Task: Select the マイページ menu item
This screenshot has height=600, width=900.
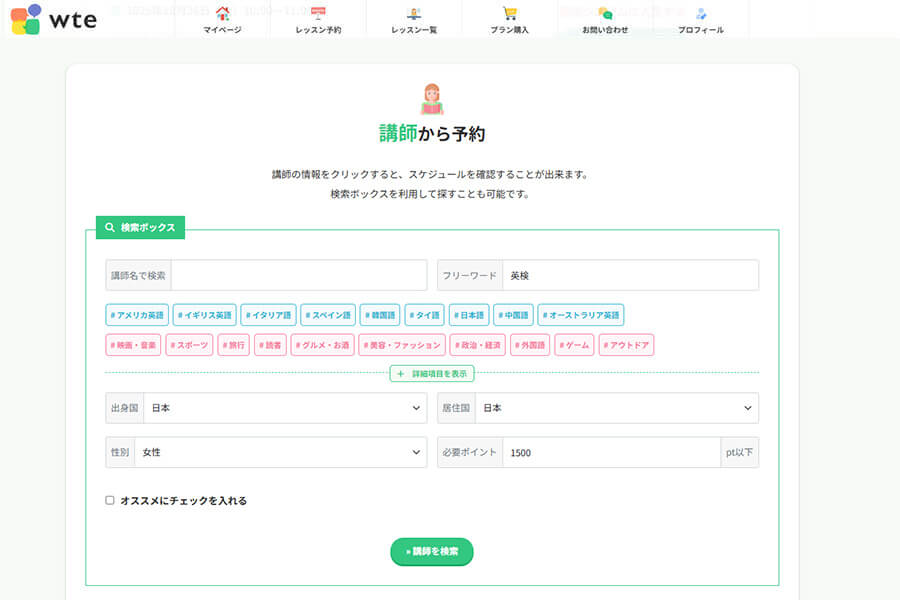Action: coord(222,29)
